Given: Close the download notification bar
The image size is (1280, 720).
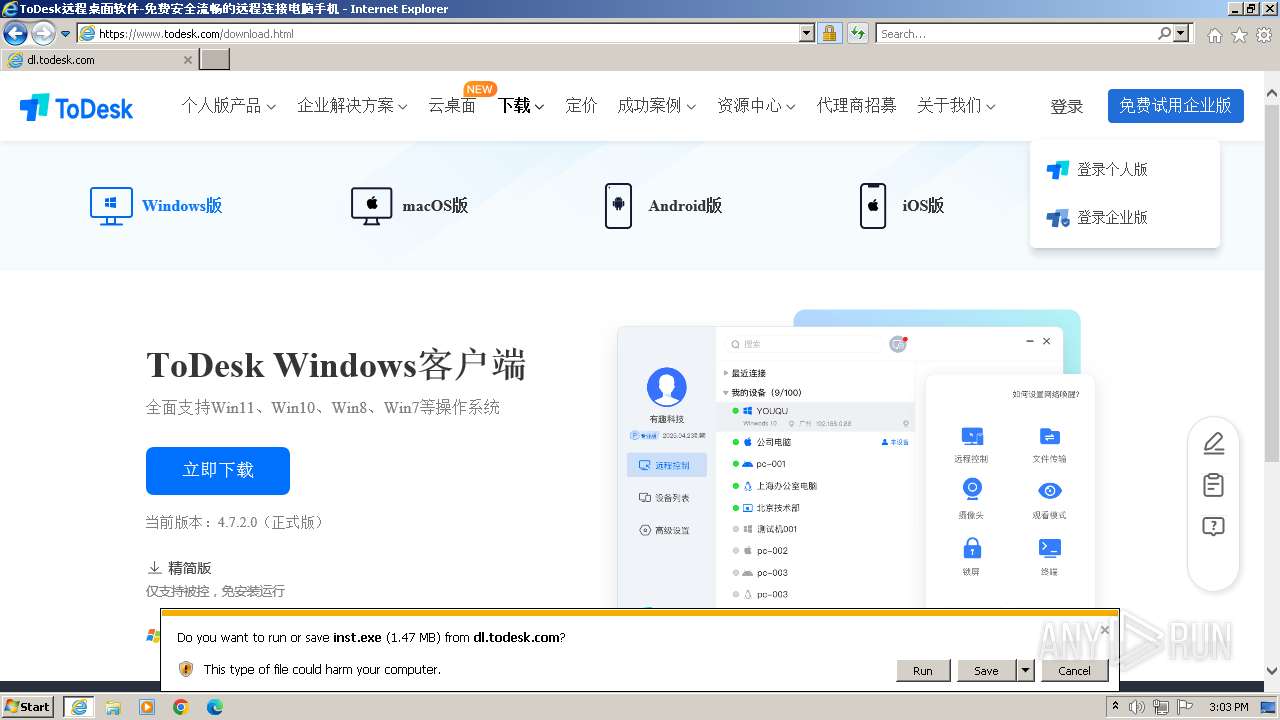Looking at the screenshot, I should coord(1104,630).
